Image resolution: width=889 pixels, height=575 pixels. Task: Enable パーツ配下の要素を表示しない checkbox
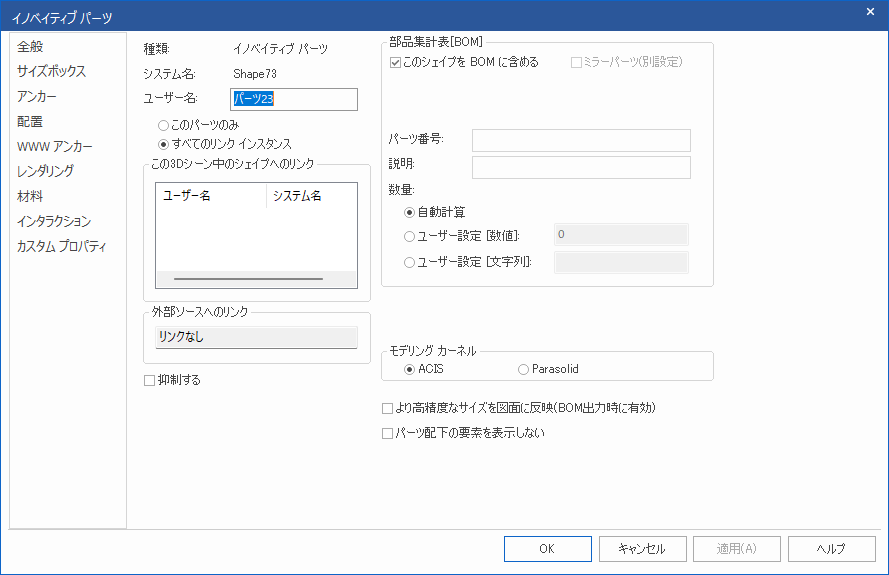click(x=463, y=433)
